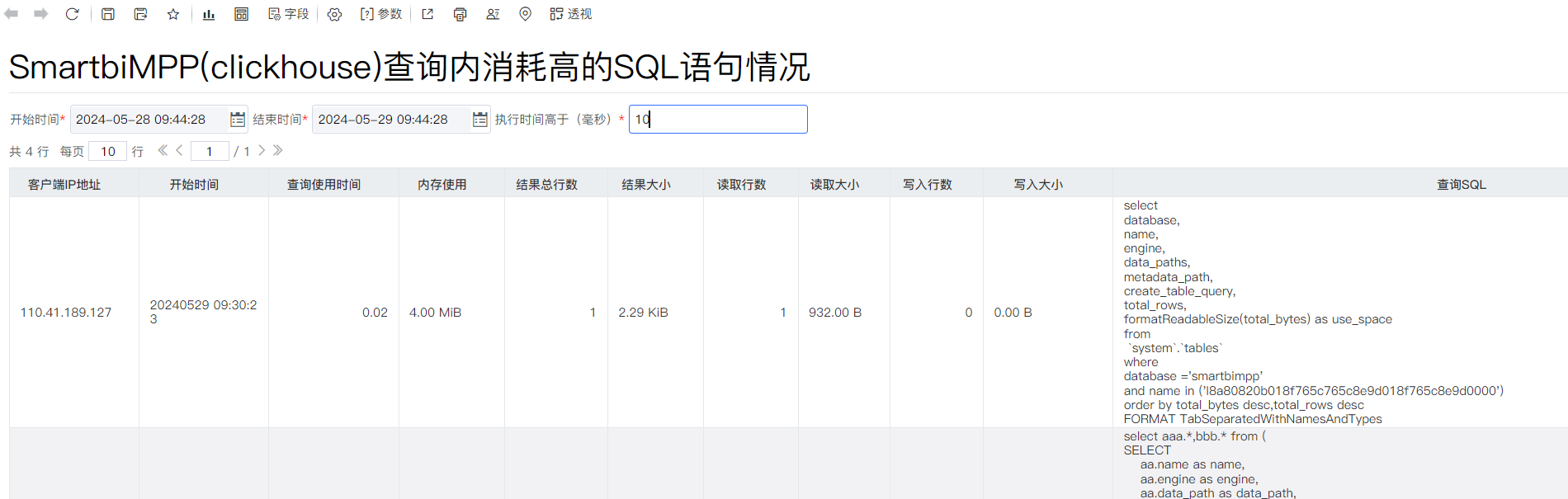Click the Save As icon
The width and height of the screenshot is (1568, 499).
pyautogui.click(x=141, y=14)
